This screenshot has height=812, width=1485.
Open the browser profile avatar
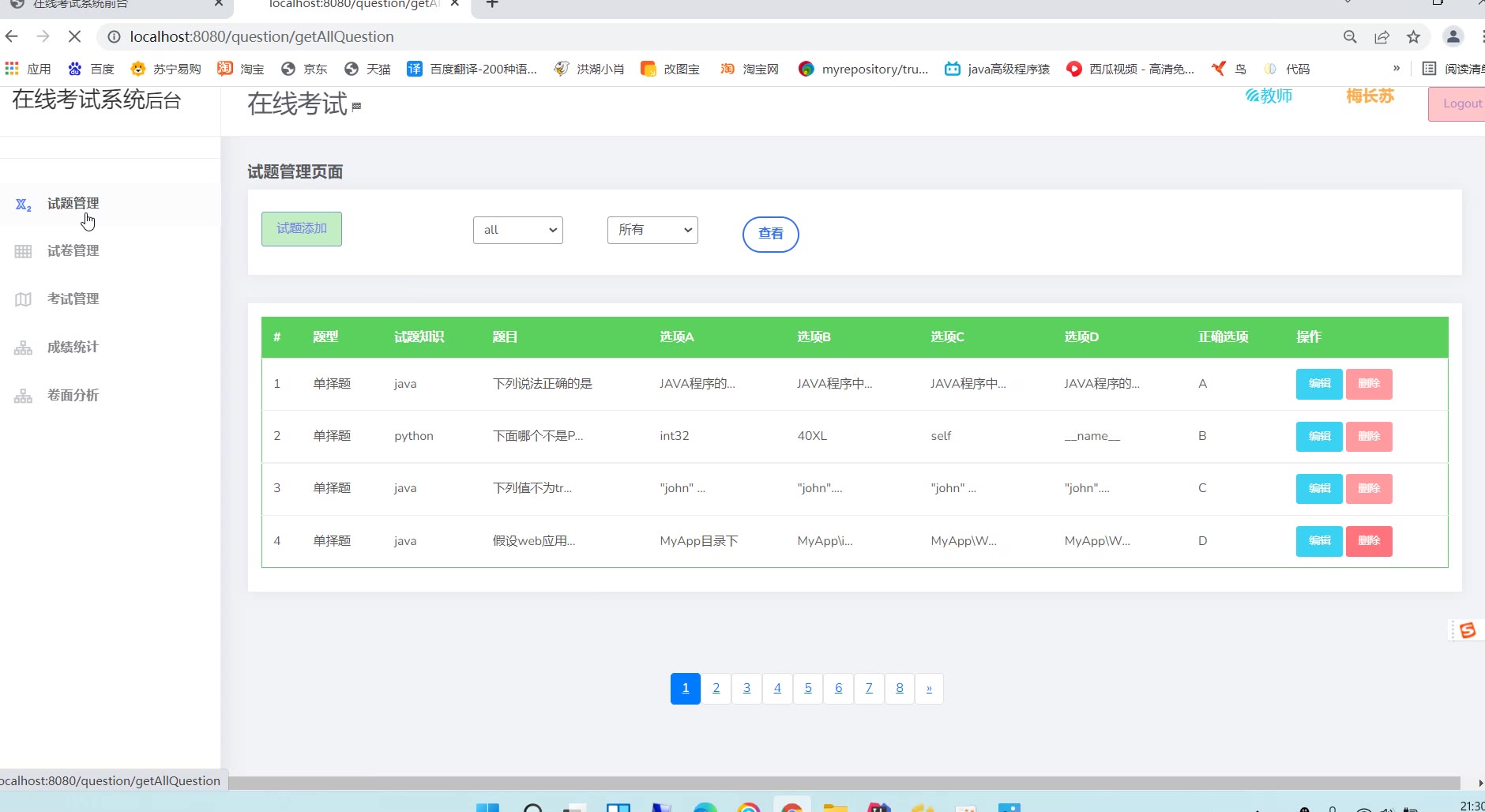[1453, 36]
